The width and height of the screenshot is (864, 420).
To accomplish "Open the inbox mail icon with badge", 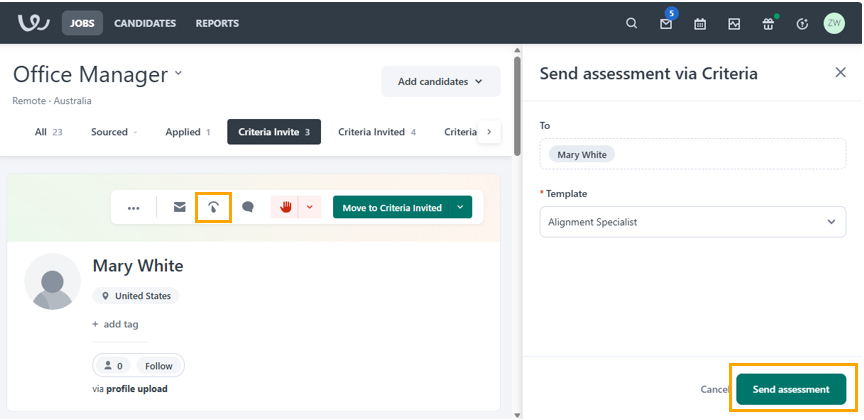I will pos(666,23).
